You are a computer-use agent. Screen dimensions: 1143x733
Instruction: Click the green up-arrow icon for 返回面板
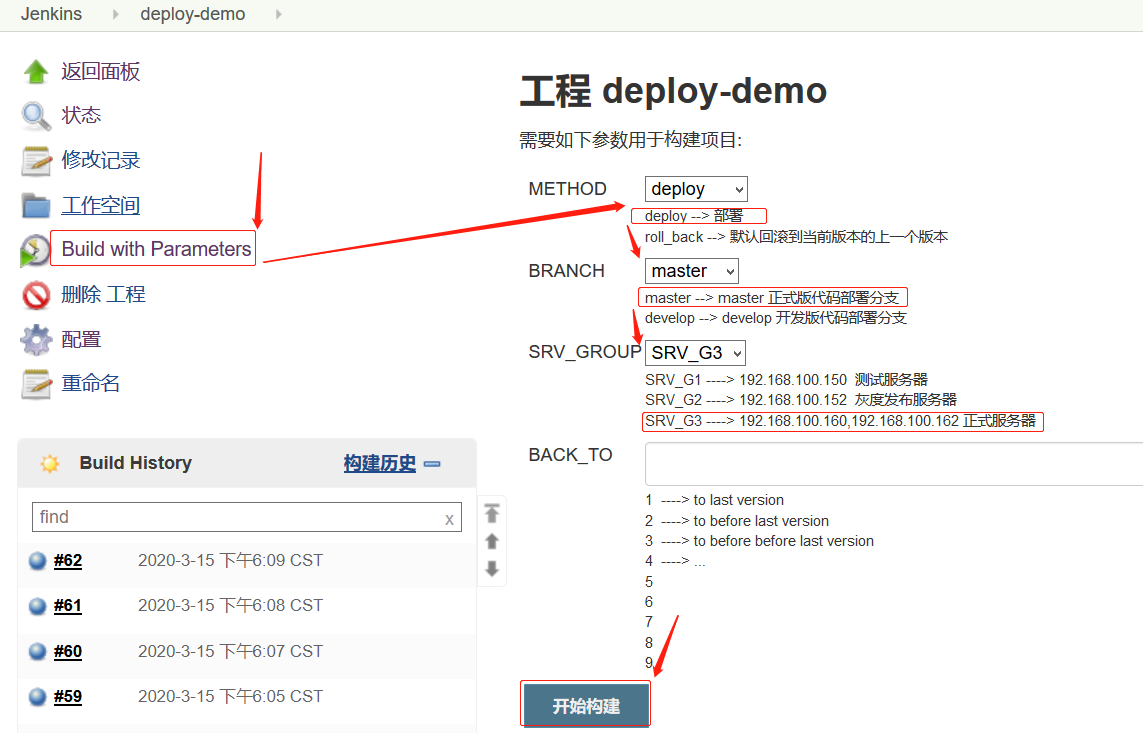tap(36, 71)
